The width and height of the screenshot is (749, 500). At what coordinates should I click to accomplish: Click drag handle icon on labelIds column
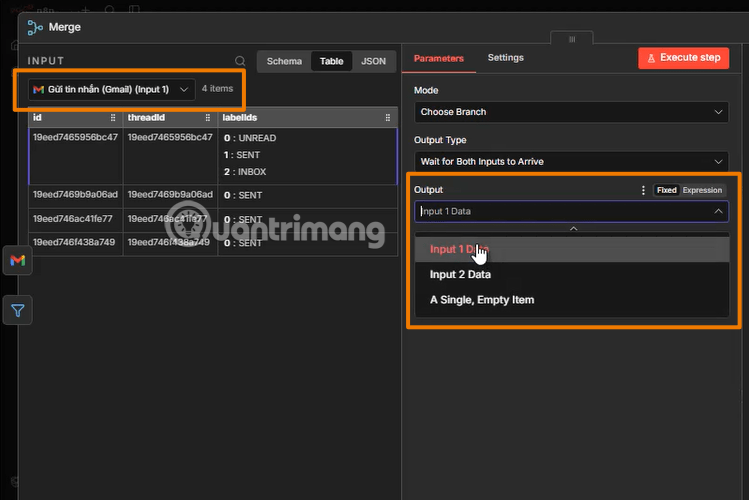(x=387, y=117)
